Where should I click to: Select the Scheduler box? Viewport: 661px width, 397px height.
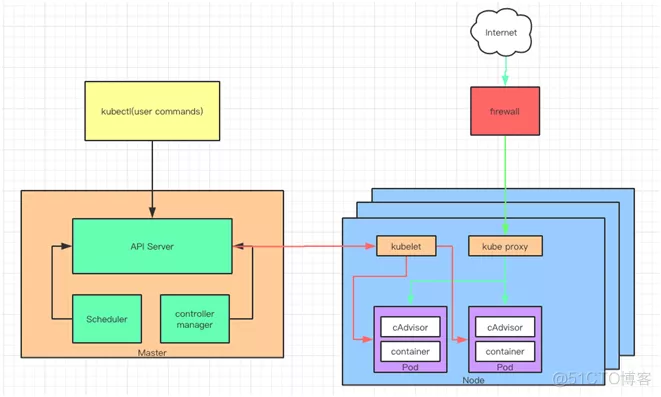click(x=107, y=319)
